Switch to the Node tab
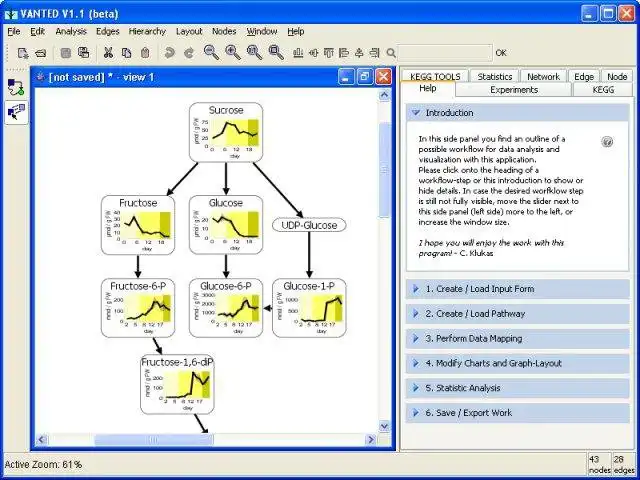 [617, 76]
